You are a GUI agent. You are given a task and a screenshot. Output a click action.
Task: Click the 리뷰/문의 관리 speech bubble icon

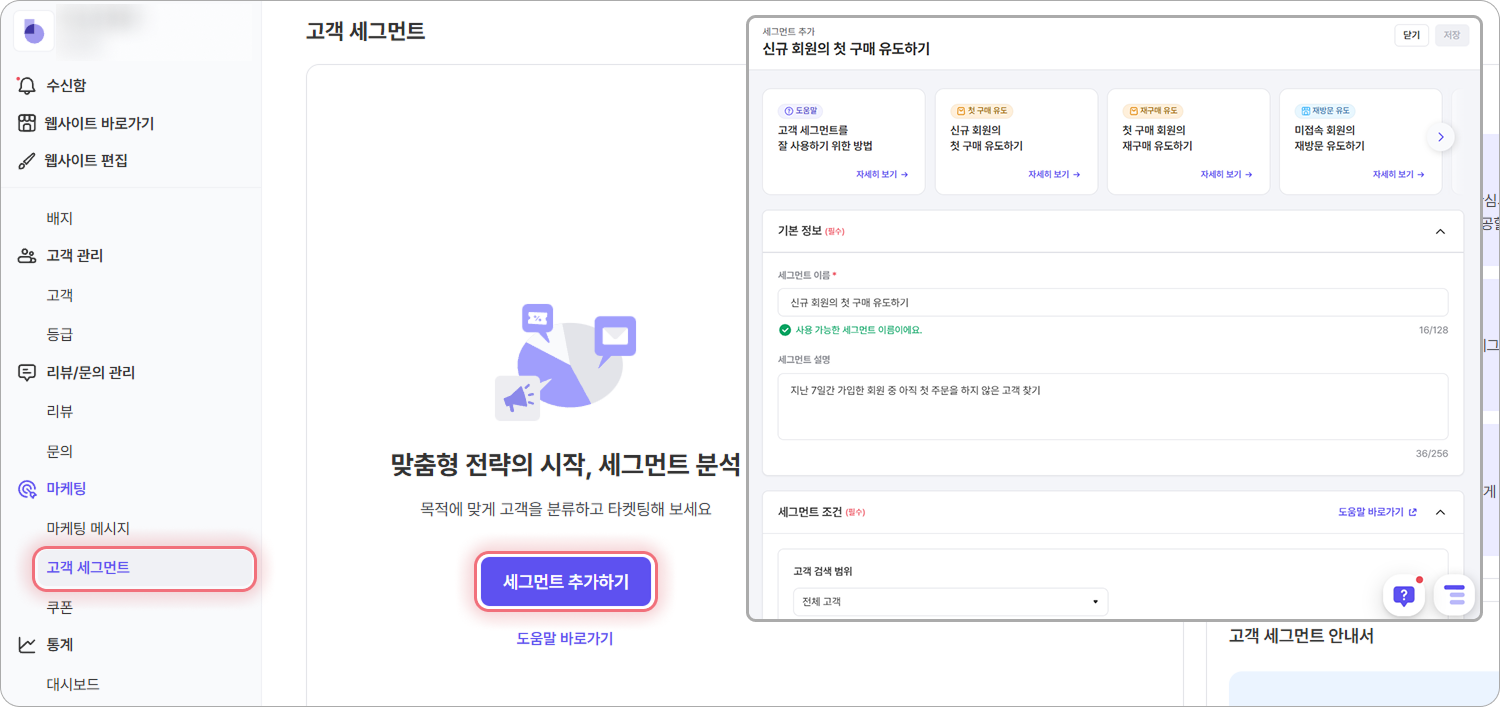[x=27, y=373]
